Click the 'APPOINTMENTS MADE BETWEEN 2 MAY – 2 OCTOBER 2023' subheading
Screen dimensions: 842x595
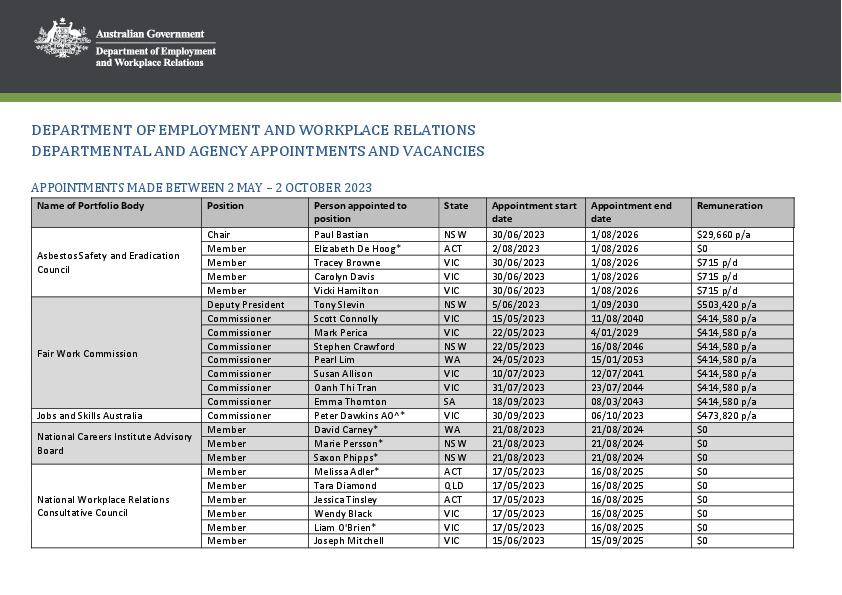(201, 188)
